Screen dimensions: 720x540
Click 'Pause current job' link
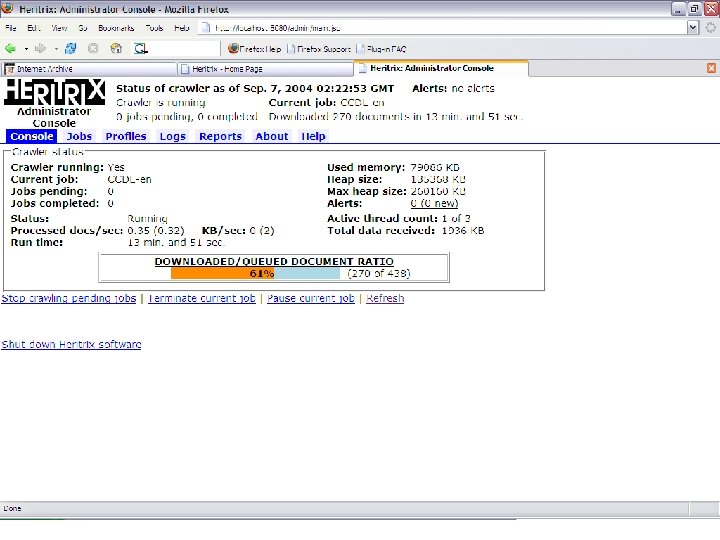(311, 298)
